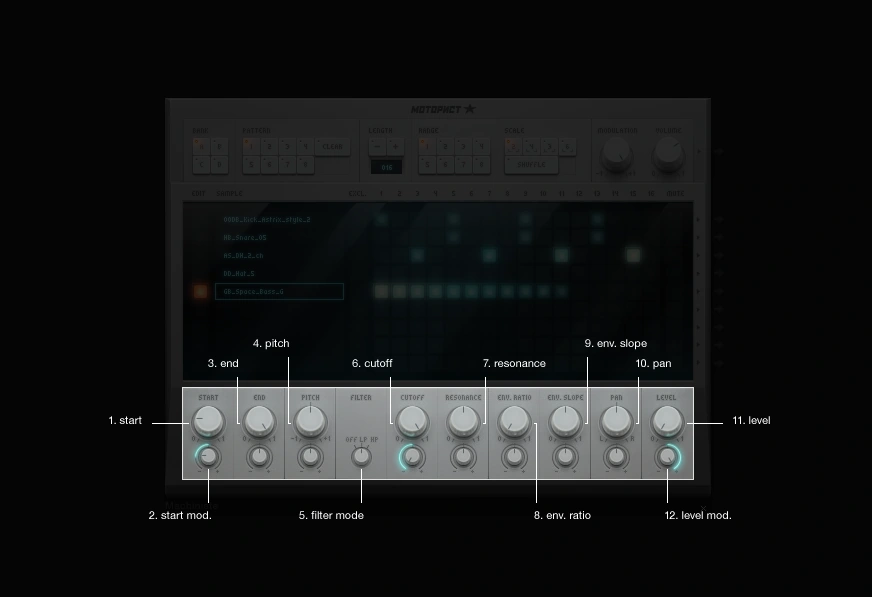
Task: Toggle step 15 on the AS_DH_2_ch row
Action: pos(633,255)
